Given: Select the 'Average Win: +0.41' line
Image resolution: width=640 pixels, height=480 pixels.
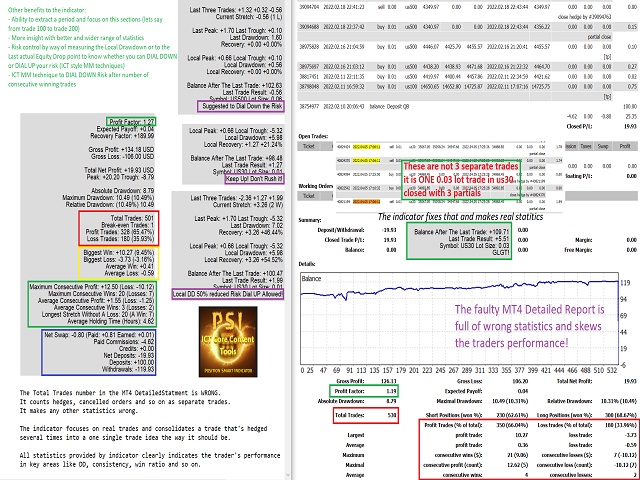Looking at the screenshot, I should pyautogui.click(x=129, y=267).
